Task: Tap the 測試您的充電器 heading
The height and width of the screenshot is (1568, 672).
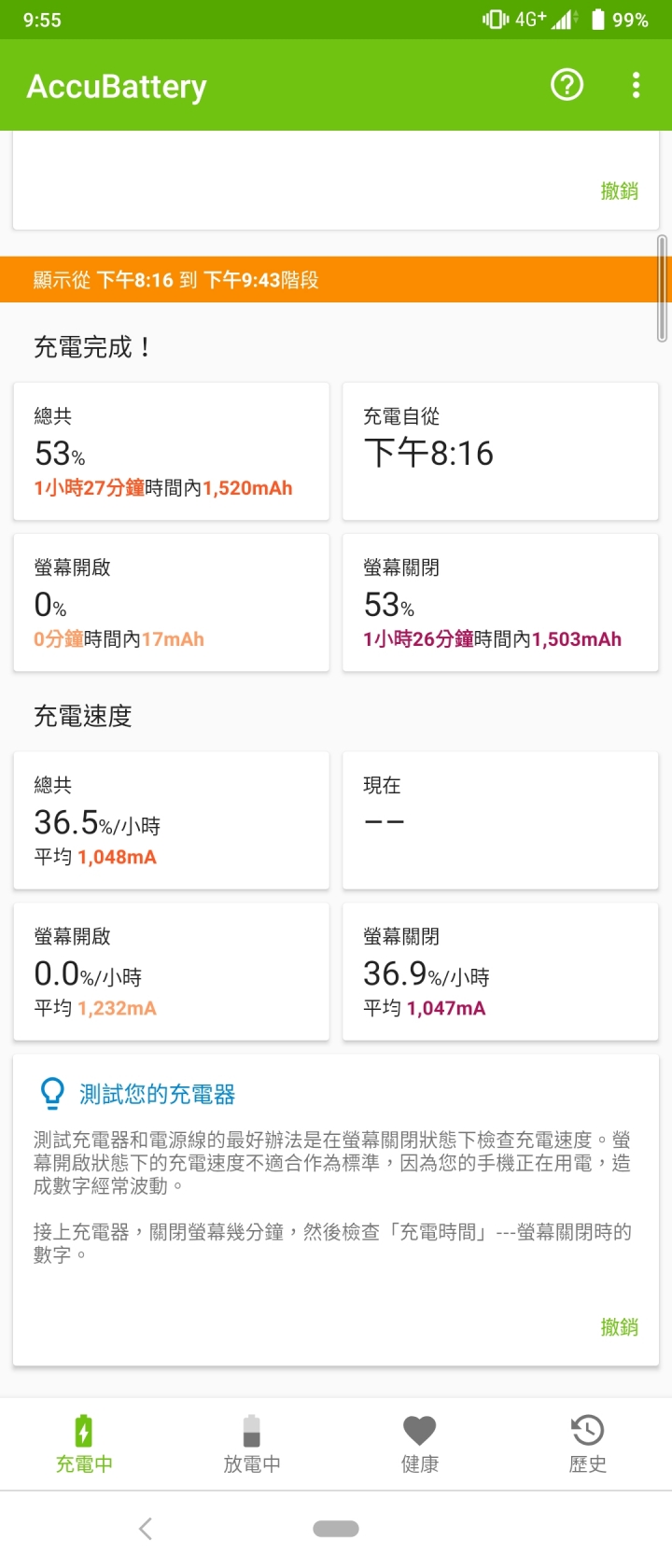Action: [x=157, y=1094]
